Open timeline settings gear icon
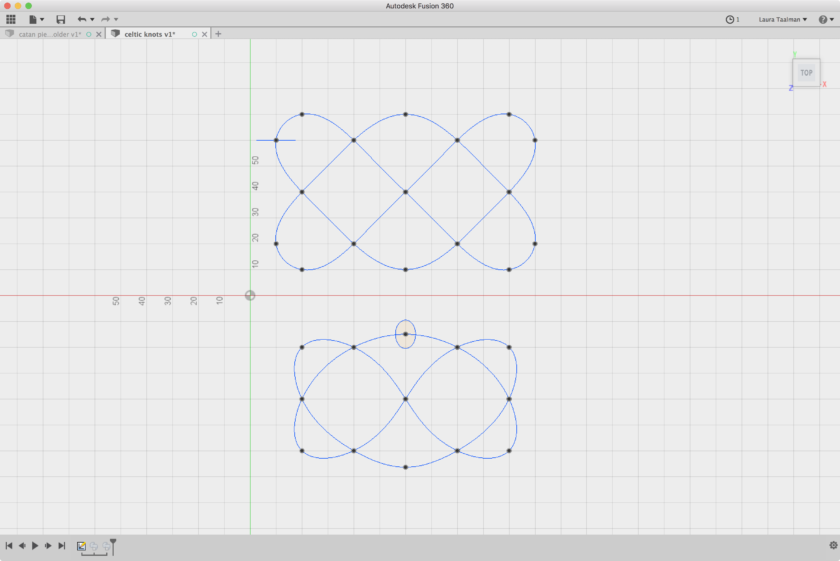 (x=833, y=546)
